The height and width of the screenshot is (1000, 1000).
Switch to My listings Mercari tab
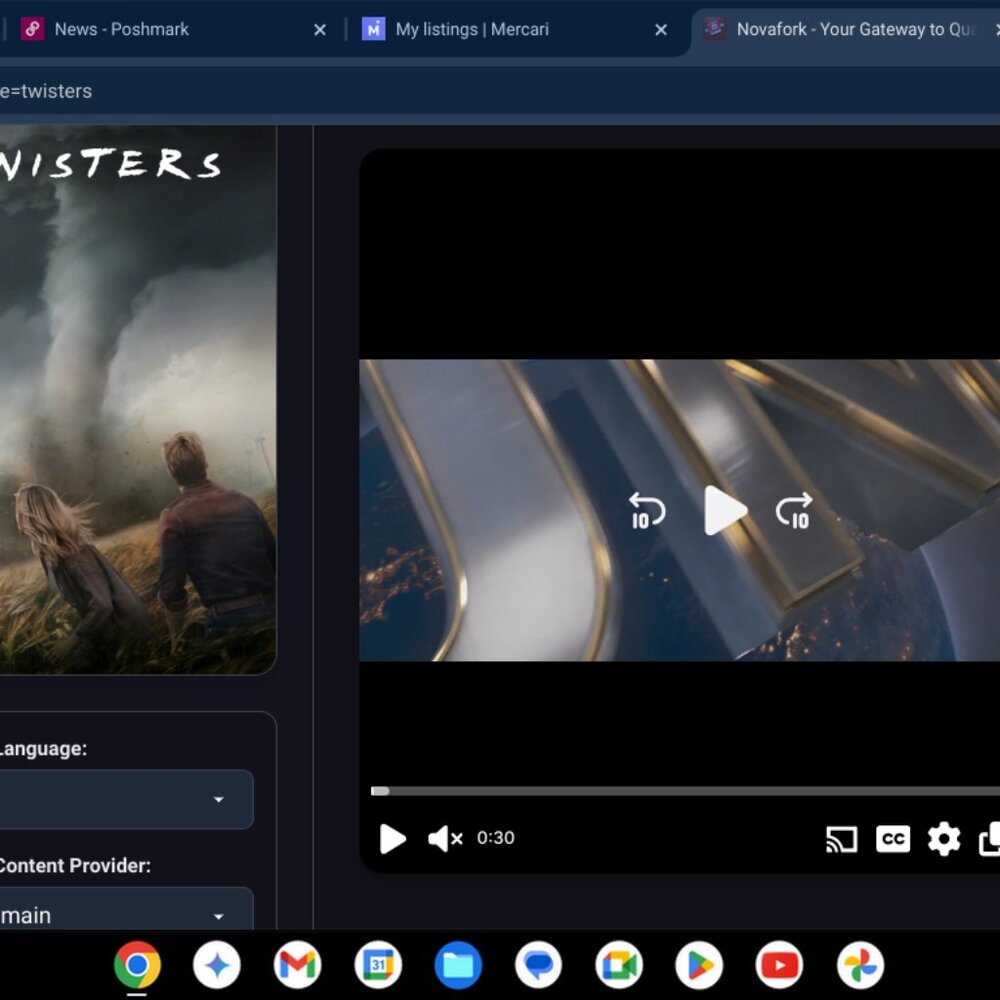500,30
